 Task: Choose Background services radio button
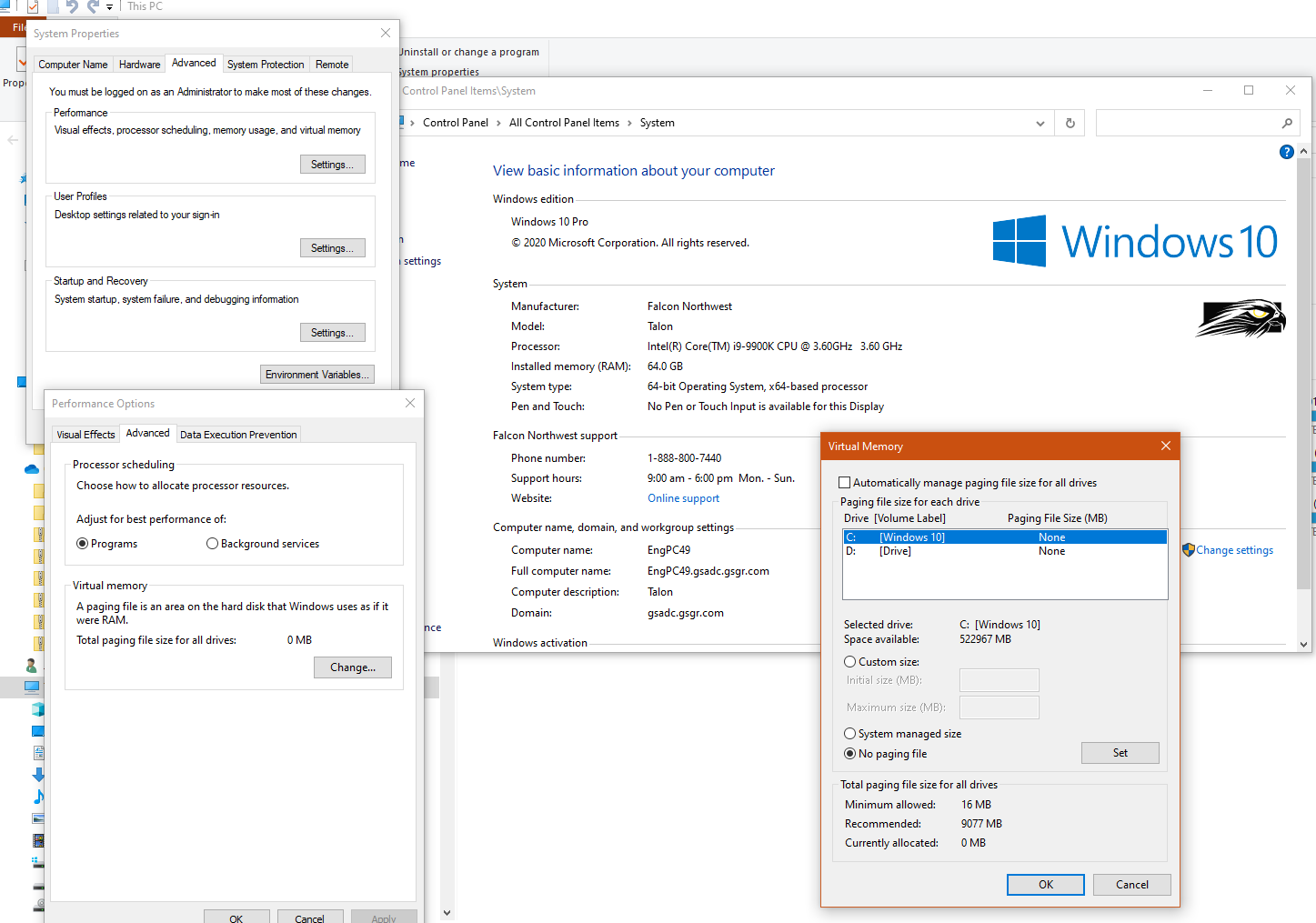[x=213, y=544]
